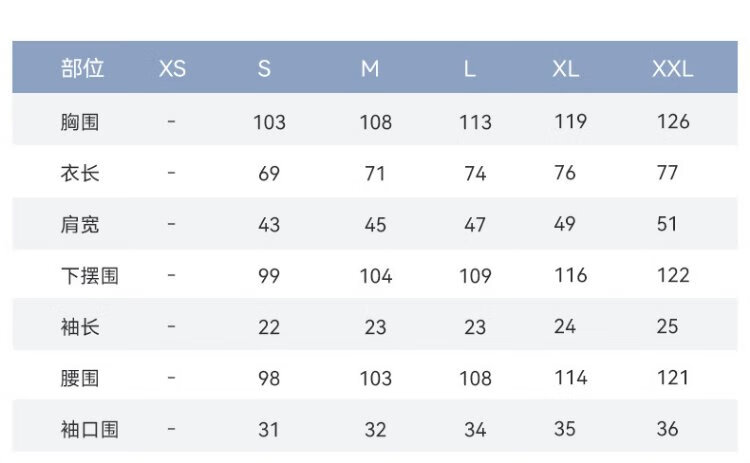This screenshot has width=750, height=463.
Task: Select the M size column header
Action: pyautogui.click(x=371, y=69)
